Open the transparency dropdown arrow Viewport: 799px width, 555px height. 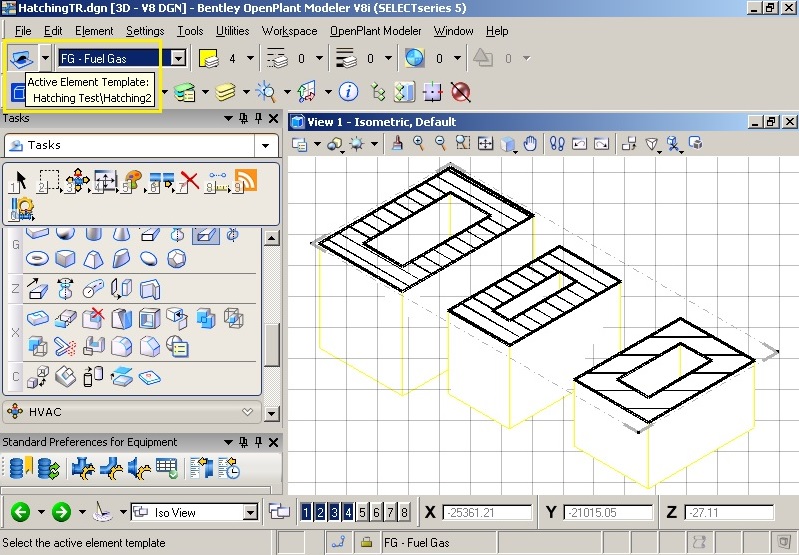[x=457, y=59]
